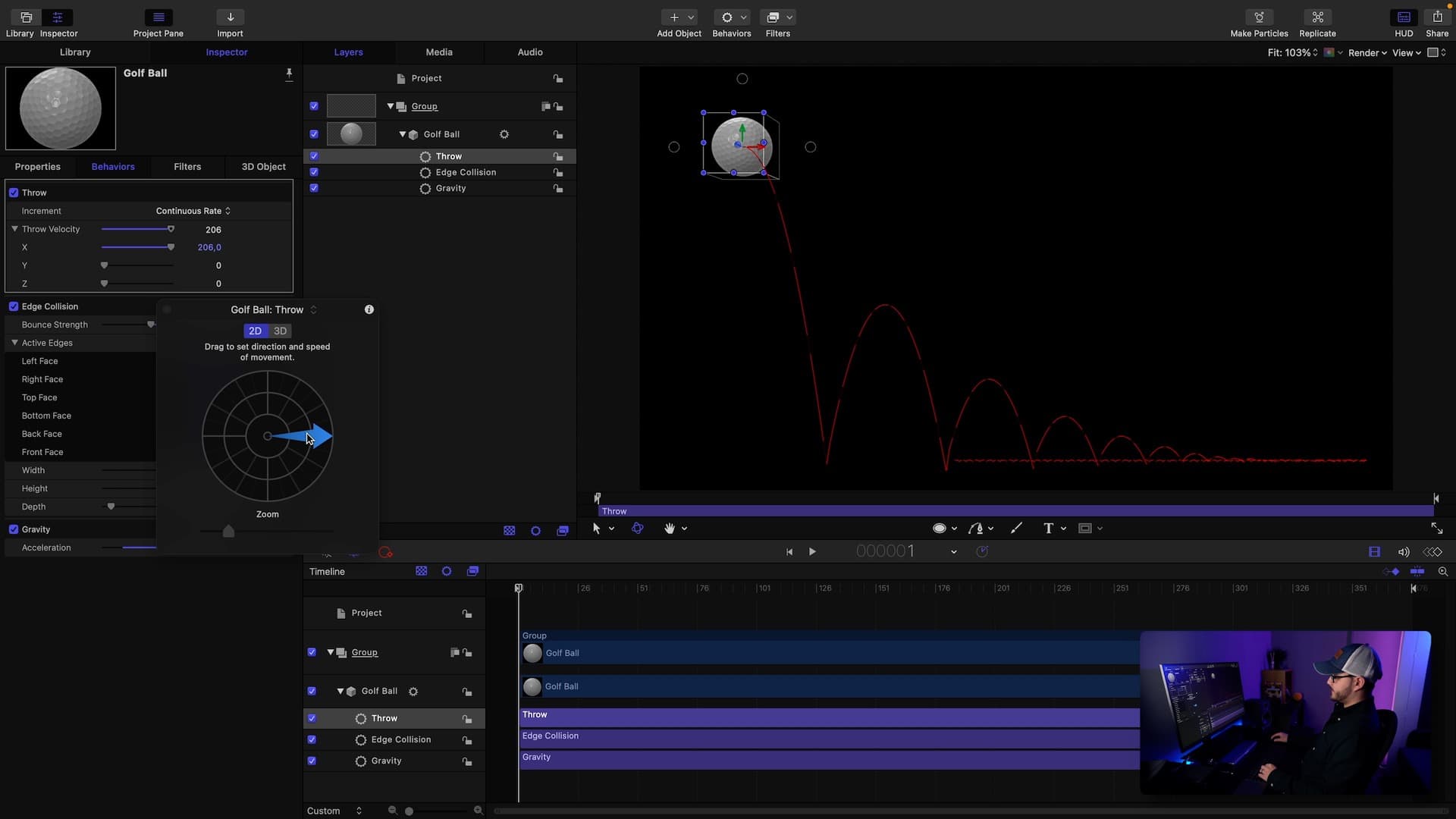Collapse the Golf Ball layer in Layers
This screenshot has width=1456, height=819.
(x=403, y=134)
